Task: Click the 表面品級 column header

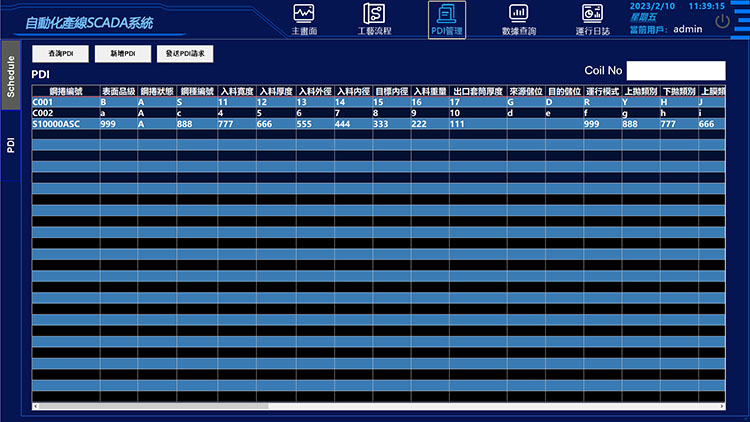Action: coord(119,91)
